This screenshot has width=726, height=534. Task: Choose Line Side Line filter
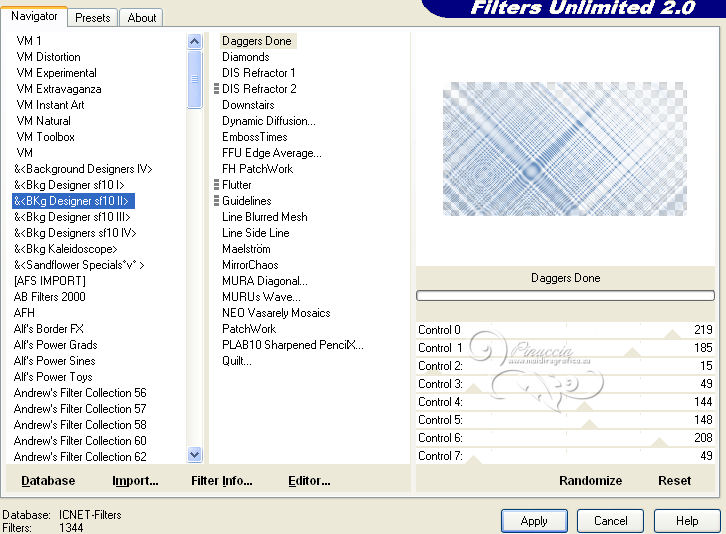pos(256,233)
